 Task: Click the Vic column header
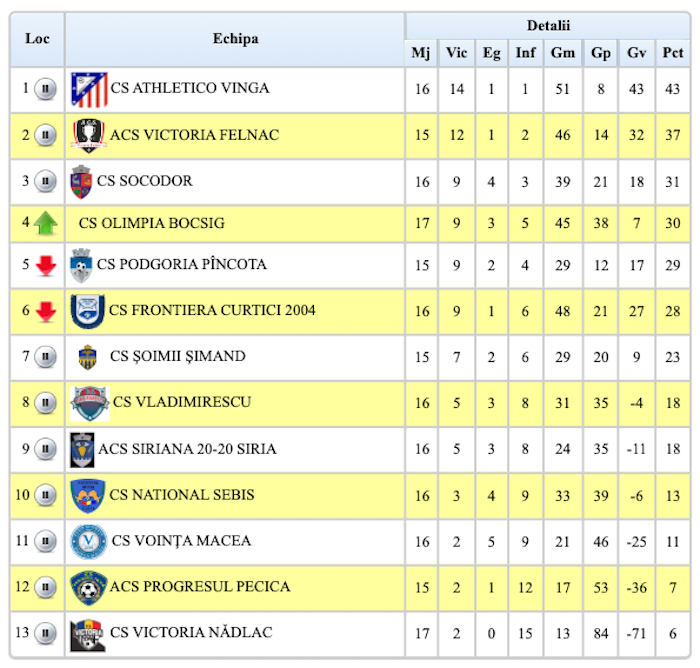[456, 53]
